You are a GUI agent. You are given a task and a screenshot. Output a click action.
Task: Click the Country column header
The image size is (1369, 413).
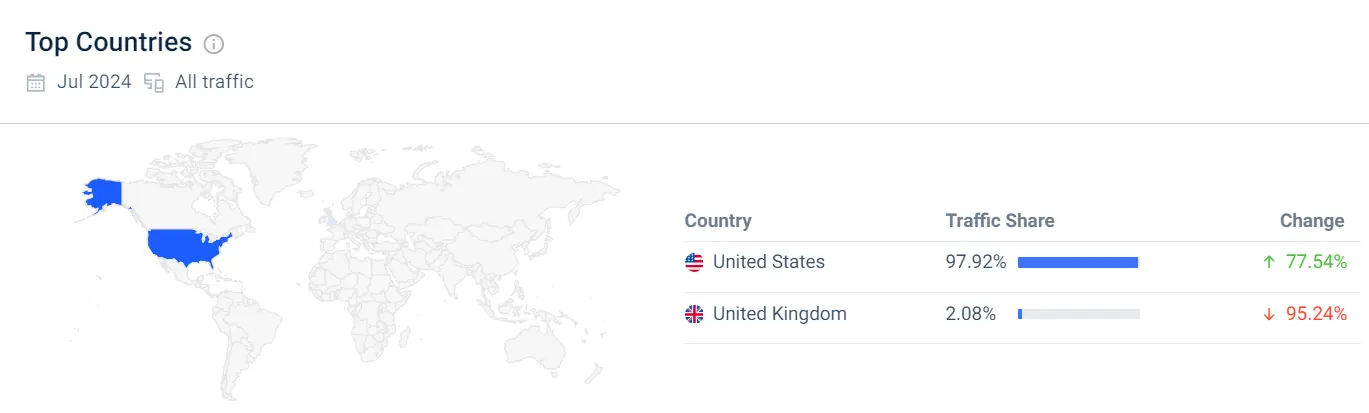coord(717,221)
